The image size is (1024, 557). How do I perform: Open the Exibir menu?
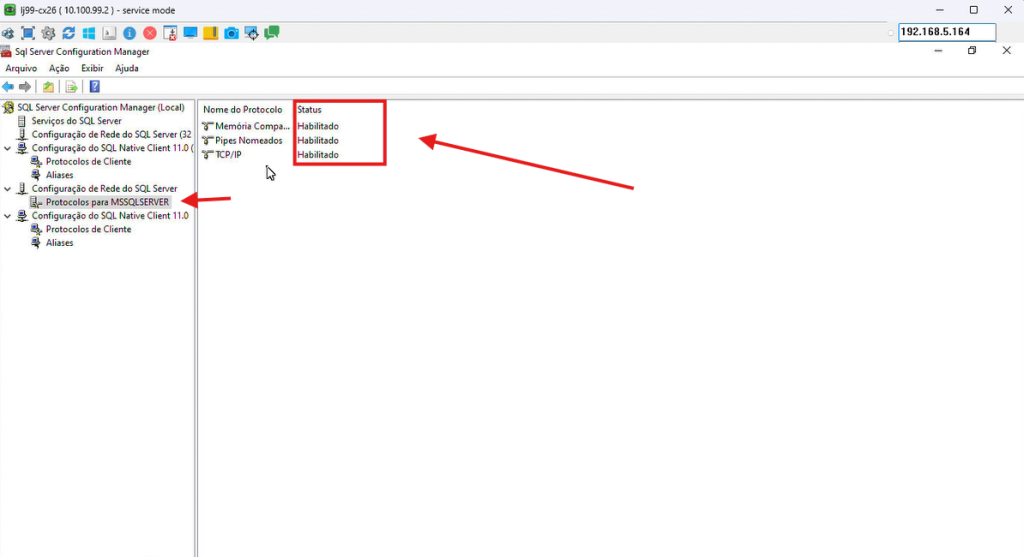pyautogui.click(x=92, y=68)
